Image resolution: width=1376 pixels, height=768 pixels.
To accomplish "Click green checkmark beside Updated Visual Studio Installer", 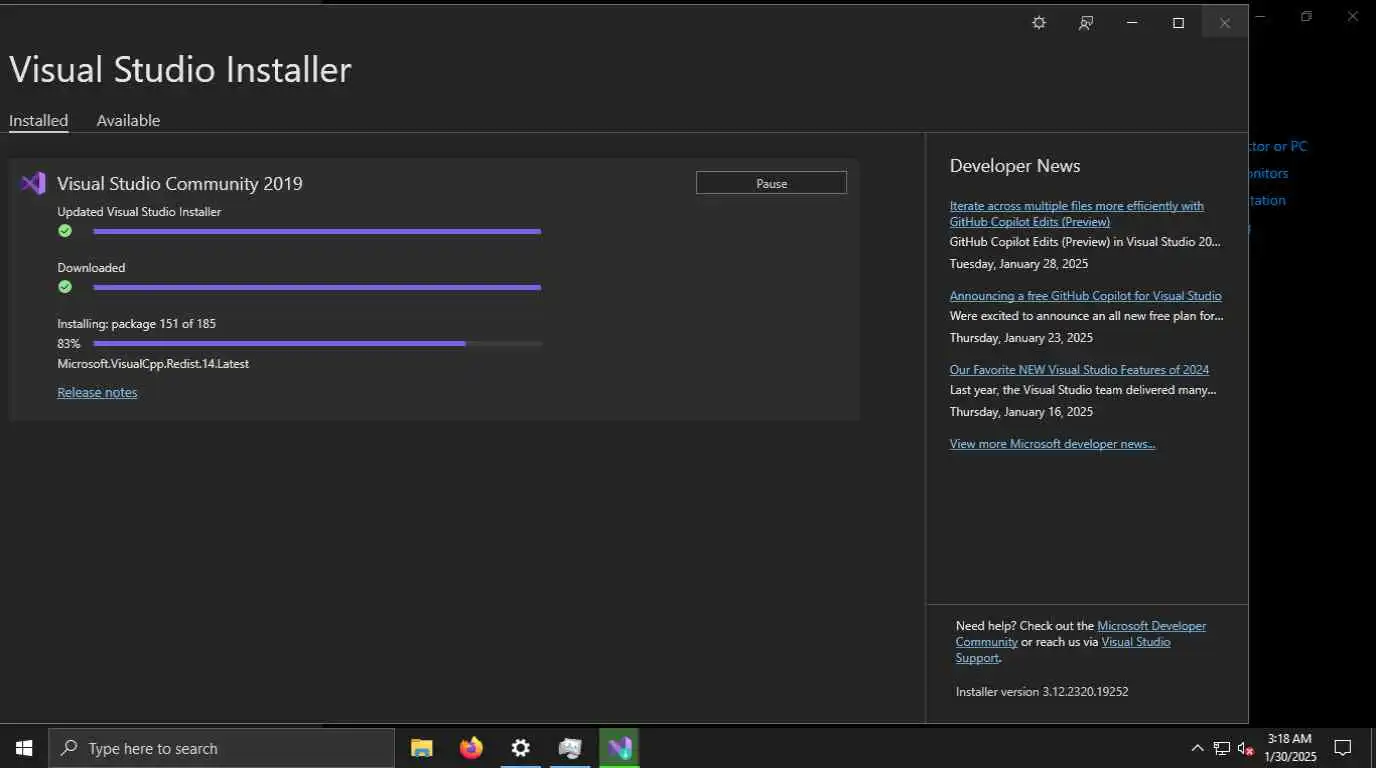I will (x=65, y=231).
